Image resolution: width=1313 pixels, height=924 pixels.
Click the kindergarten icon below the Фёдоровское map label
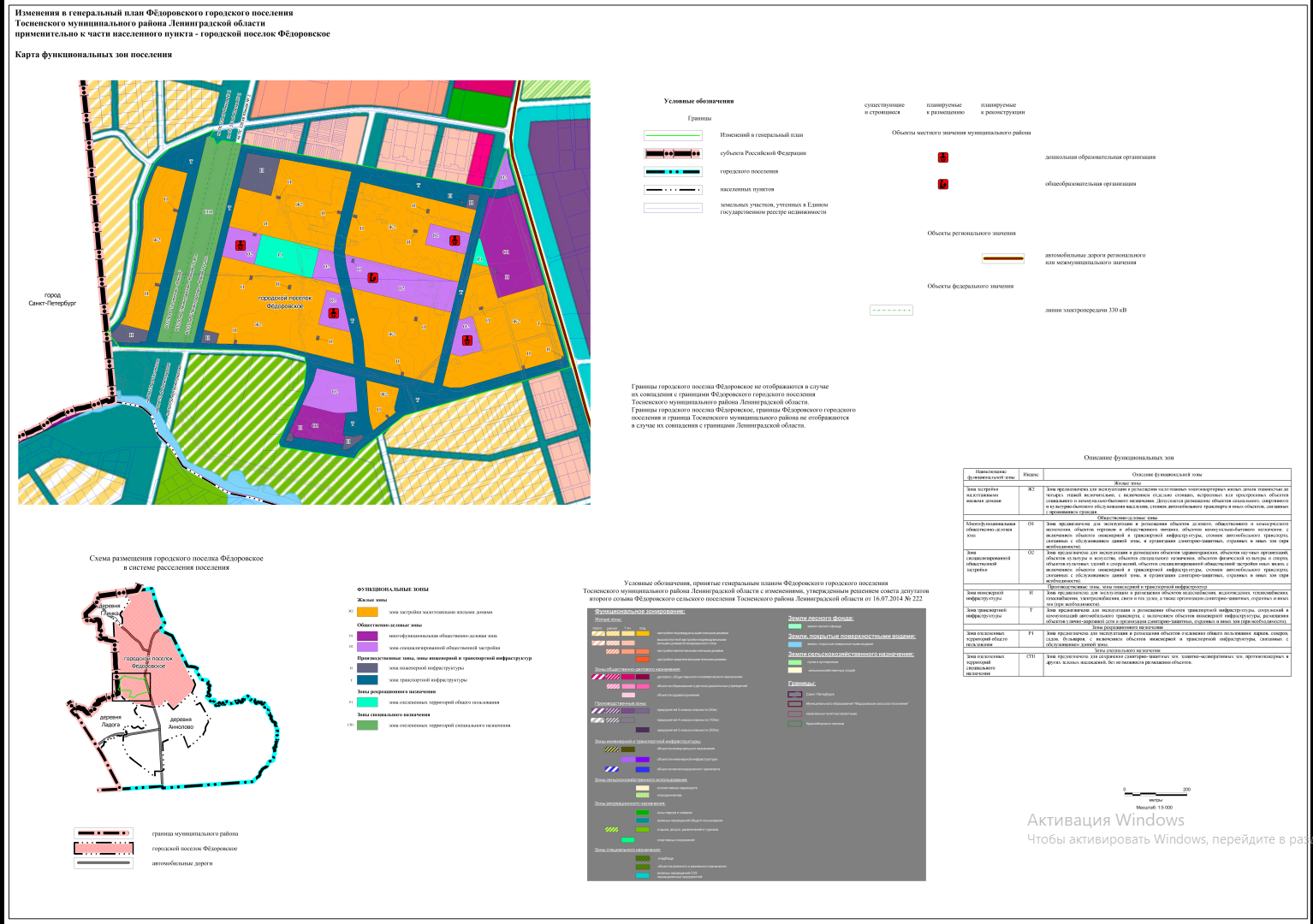[x=334, y=313]
